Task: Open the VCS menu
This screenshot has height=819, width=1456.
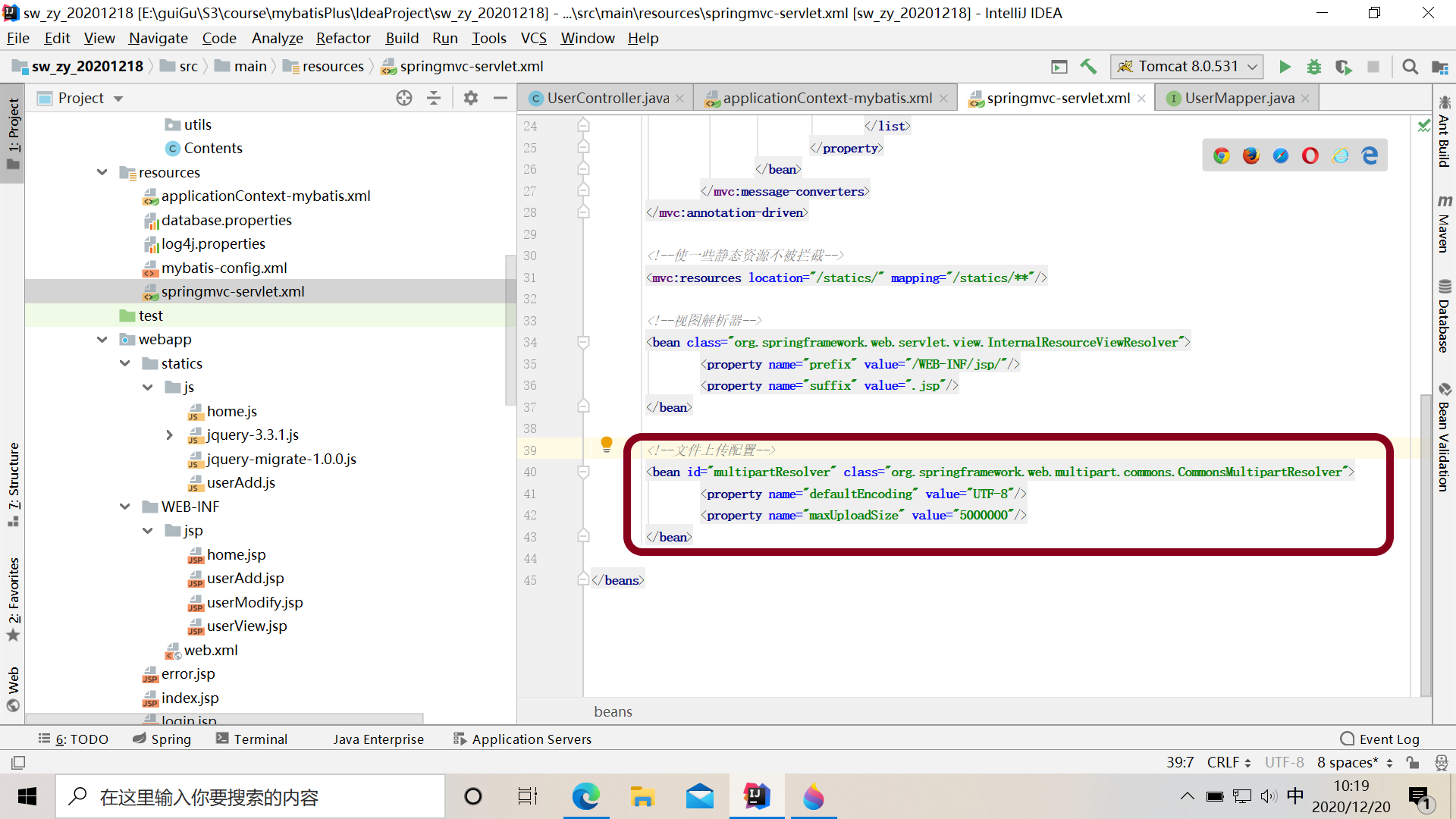Action: tap(533, 38)
